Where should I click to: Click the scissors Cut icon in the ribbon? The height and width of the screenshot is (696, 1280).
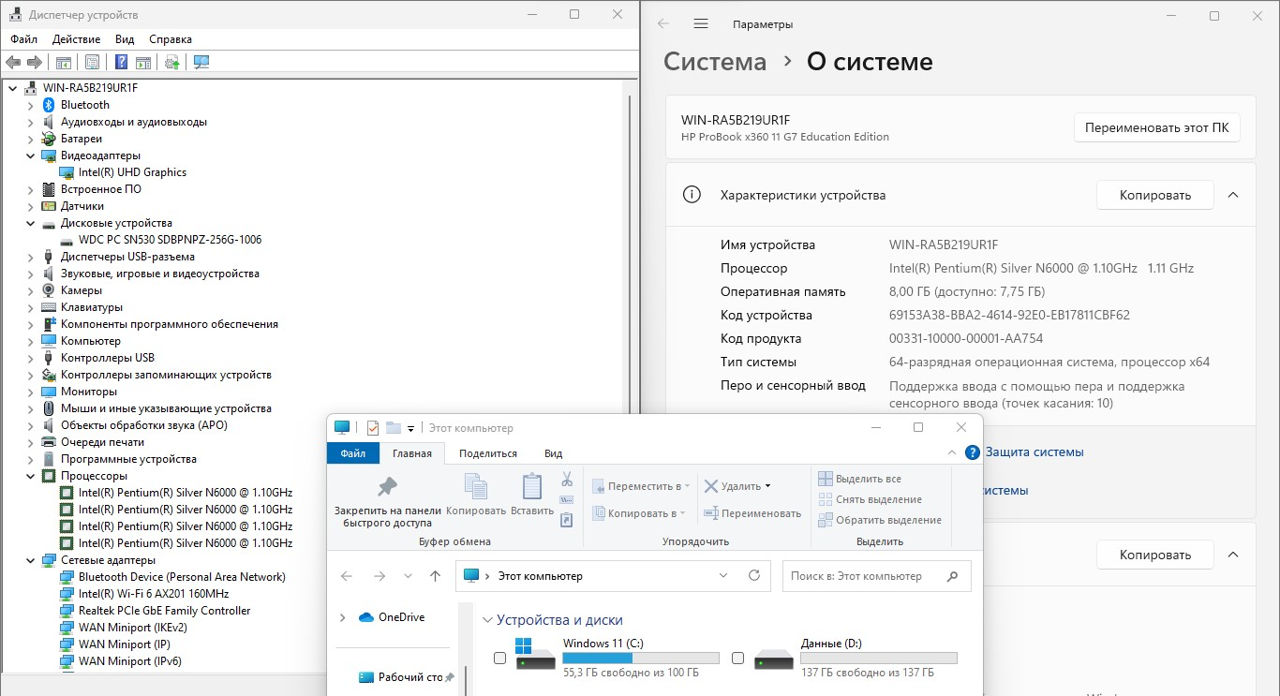[x=567, y=479]
